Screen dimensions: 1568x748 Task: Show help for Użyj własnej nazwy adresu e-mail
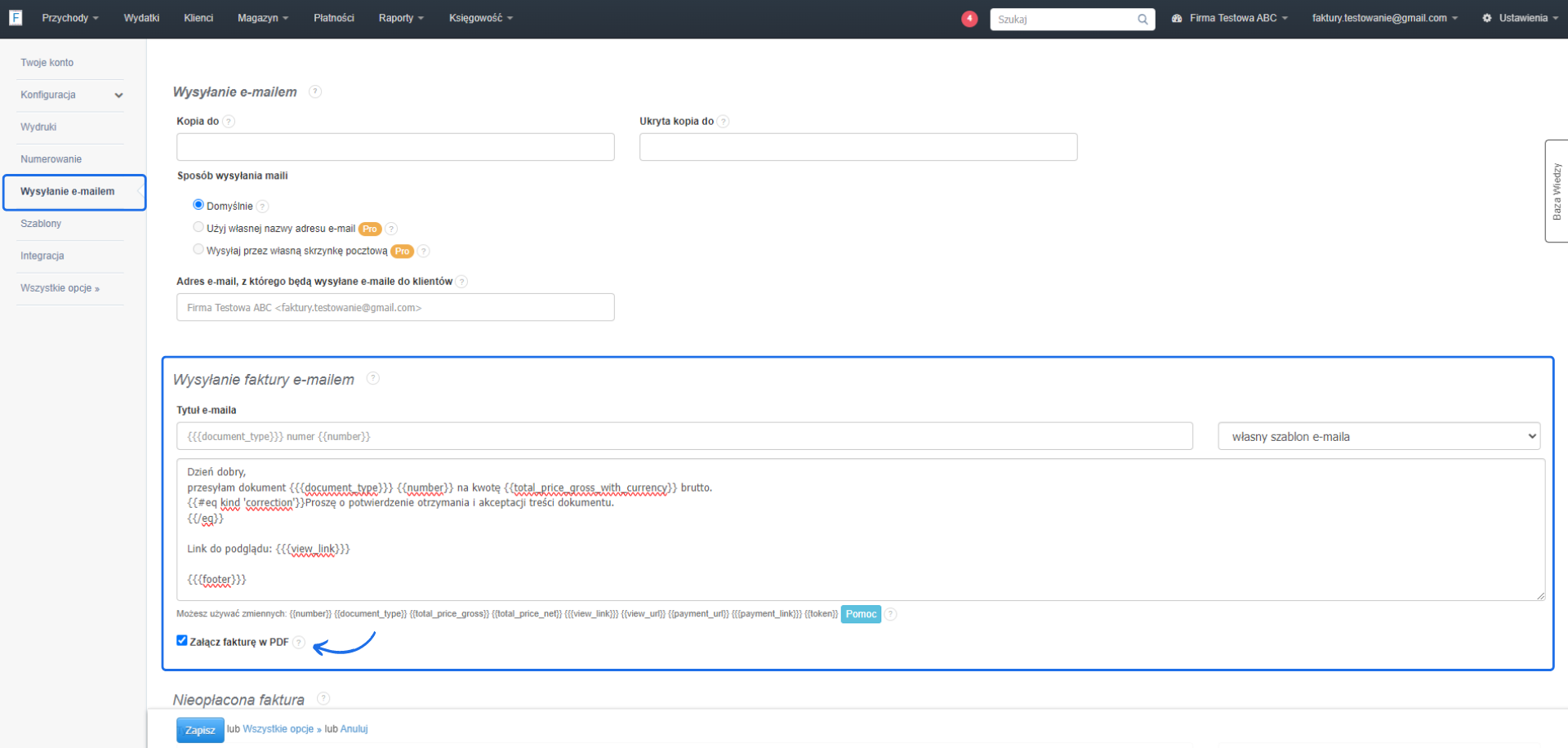click(391, 229)
